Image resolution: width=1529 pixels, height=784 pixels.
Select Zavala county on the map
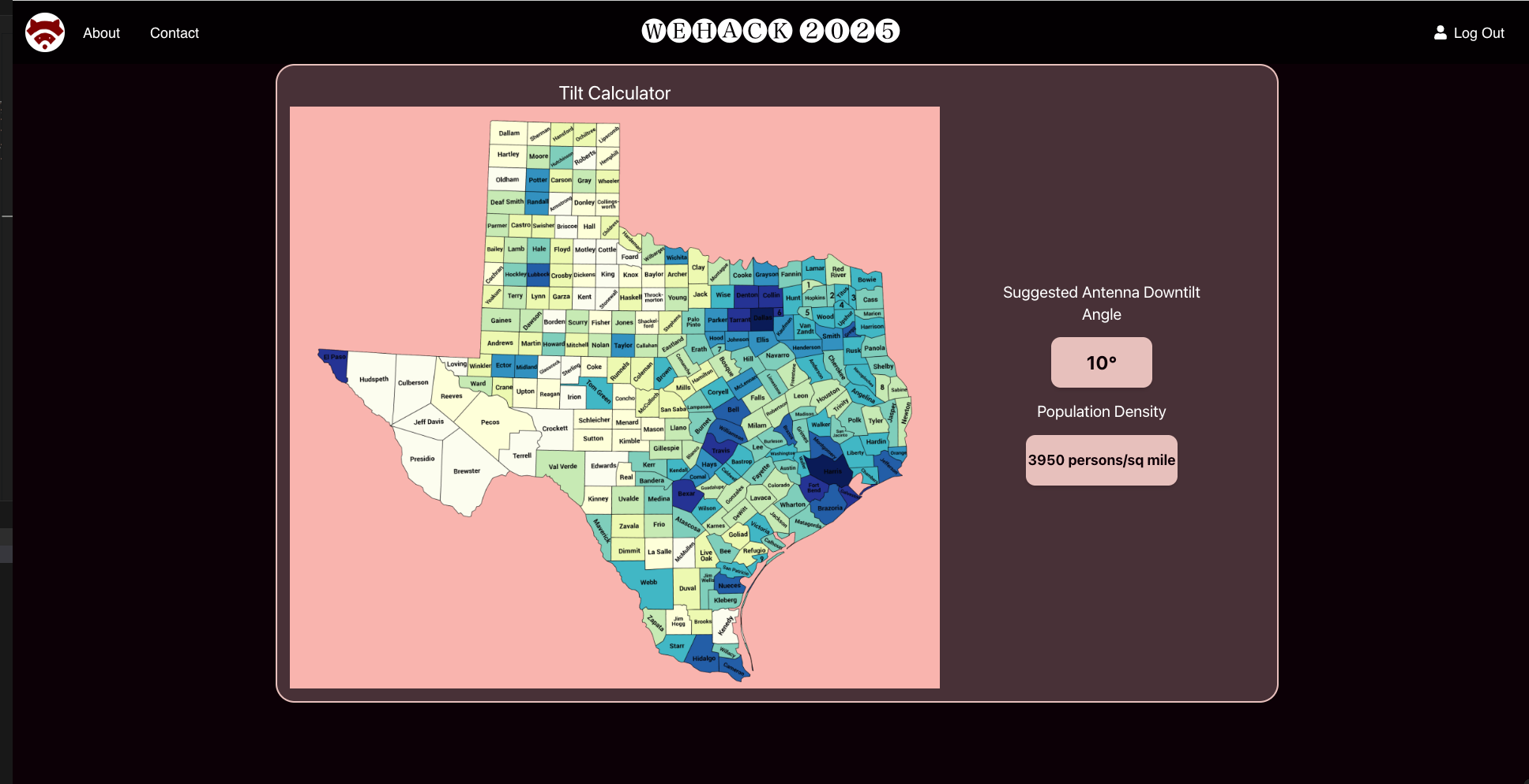coord(629,526)
